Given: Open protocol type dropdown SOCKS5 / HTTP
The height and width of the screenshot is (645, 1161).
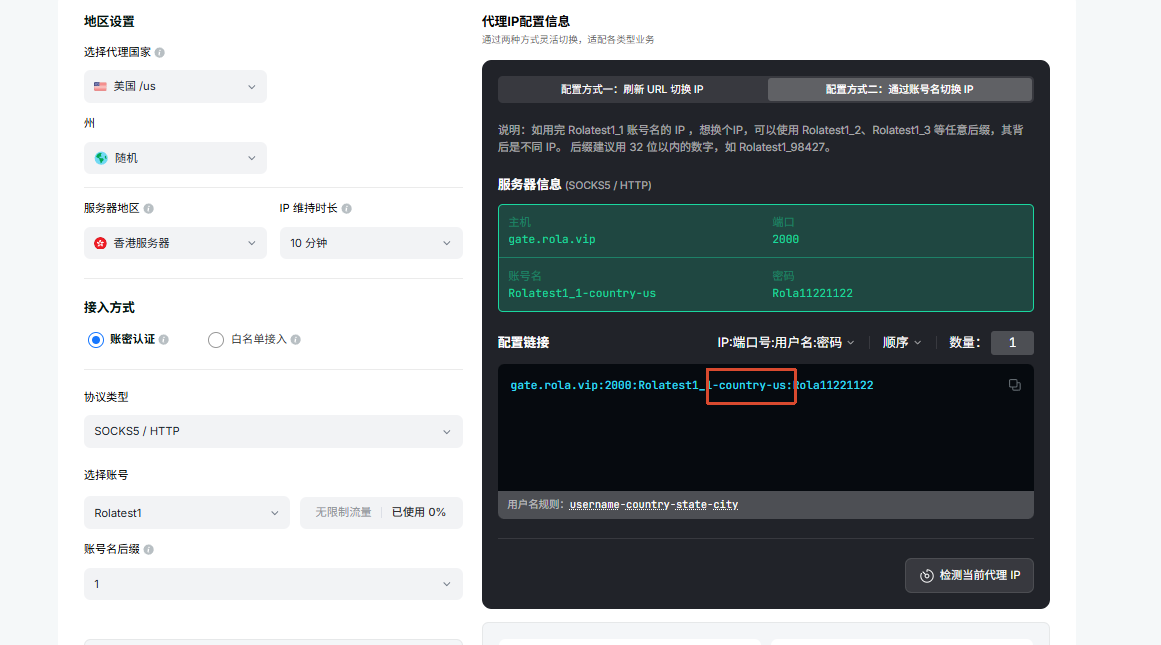Looking at the screenshot, I should click(273, 431).
